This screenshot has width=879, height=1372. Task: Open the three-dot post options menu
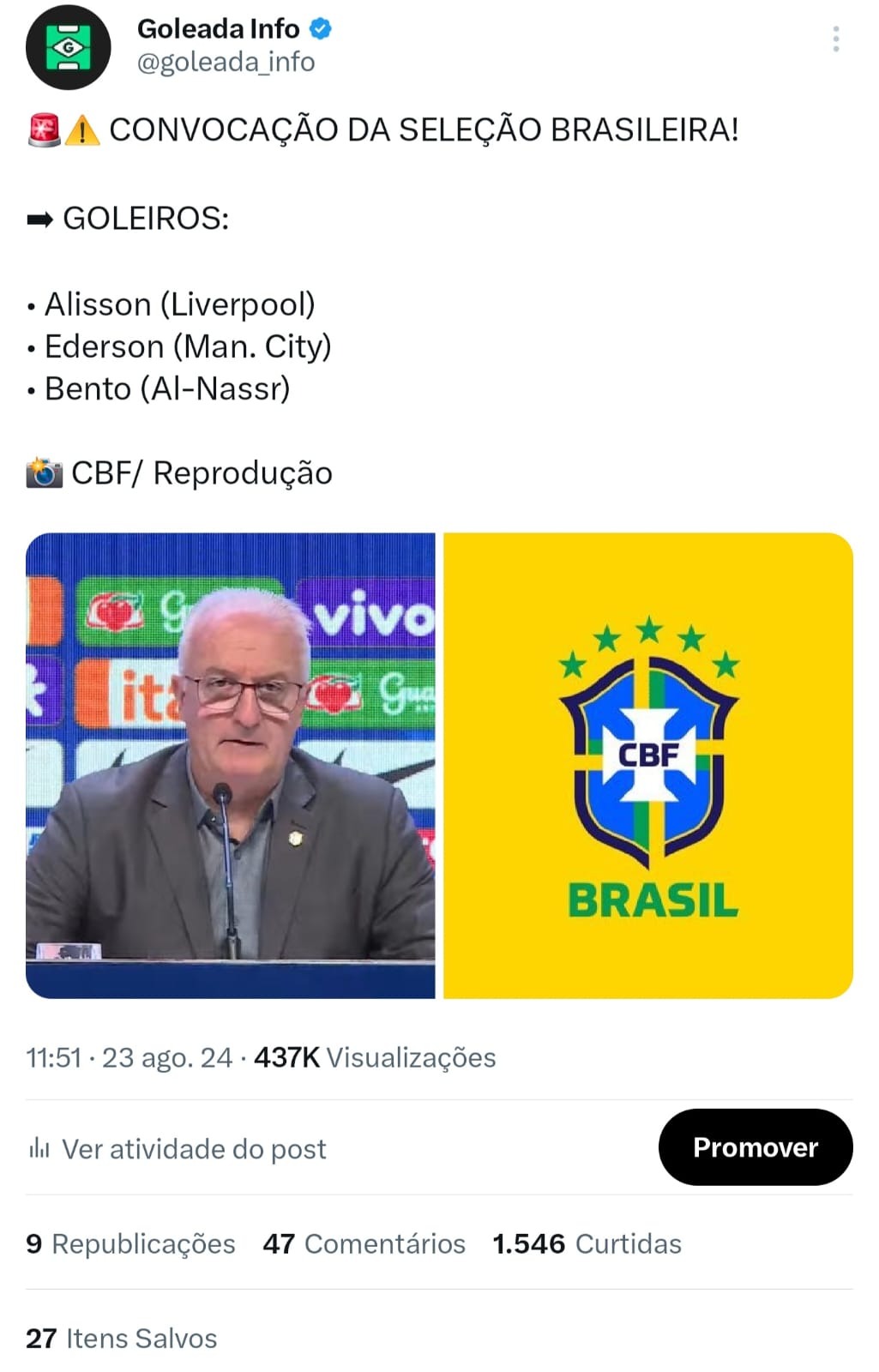pos(836,39)
